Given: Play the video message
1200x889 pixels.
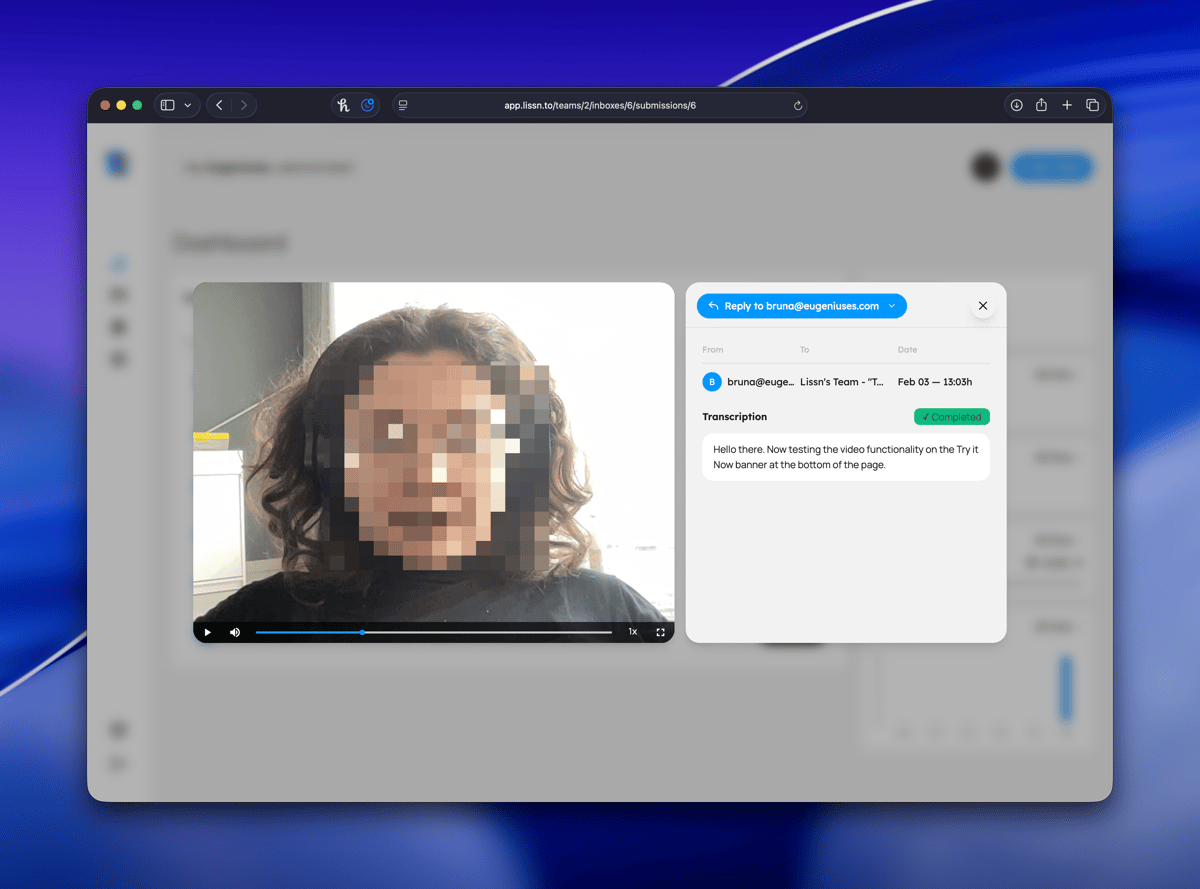Looking at the screenshot, I should (x=208, y=632).
